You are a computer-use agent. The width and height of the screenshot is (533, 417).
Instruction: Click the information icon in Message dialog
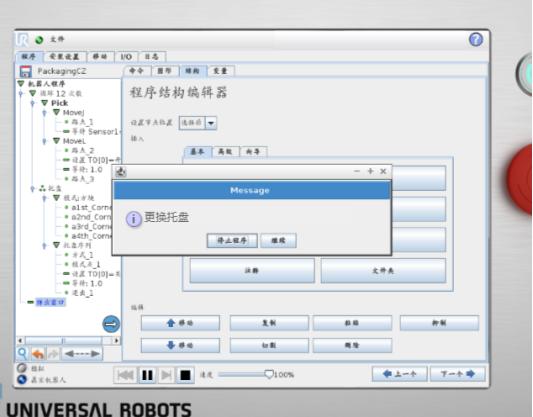[x=134, y=219]
